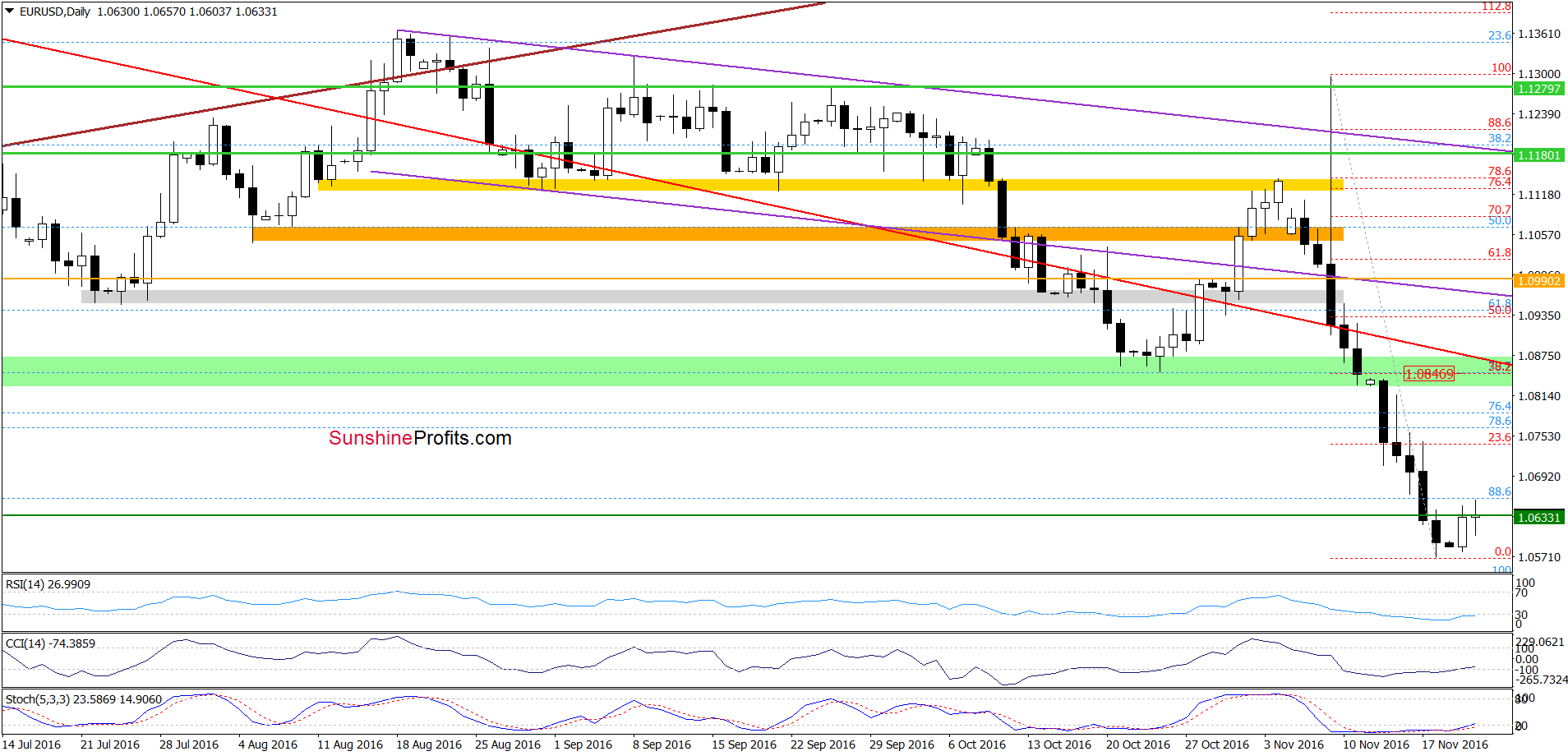The image size is (1568, 756).
Task: Click the 17 Nov 2016 date label
Action: (x=1455, y=744)
